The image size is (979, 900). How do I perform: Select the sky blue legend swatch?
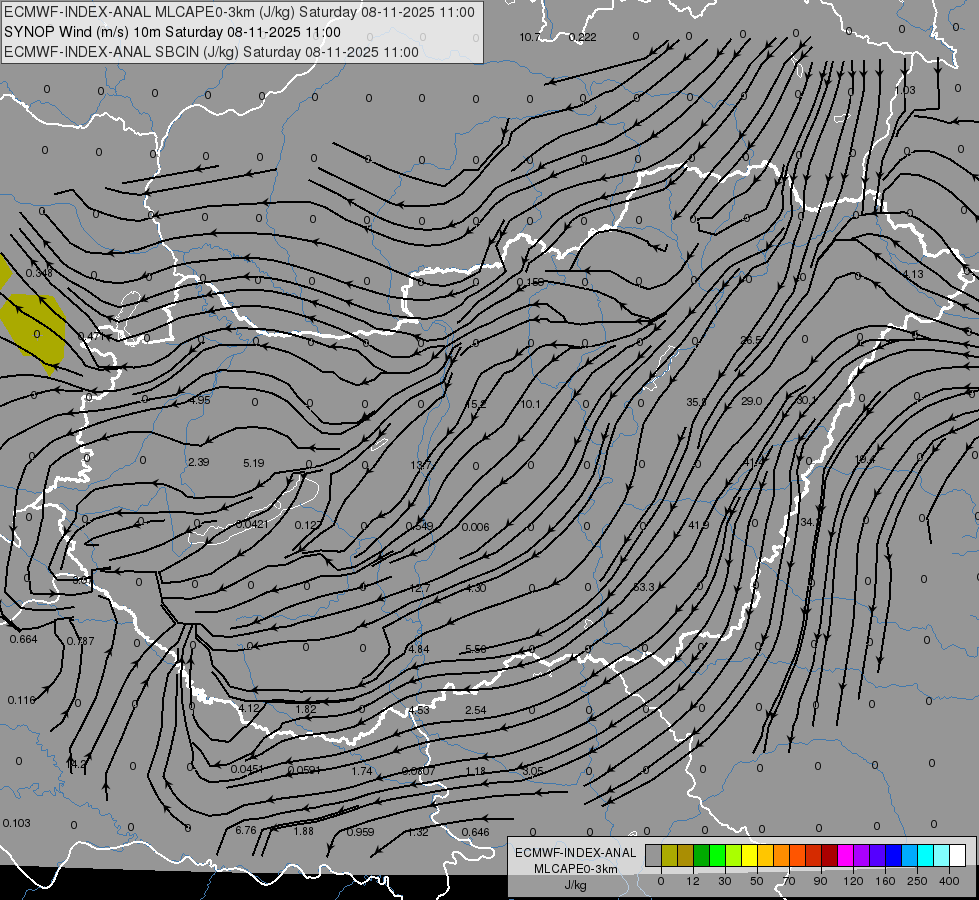click(910, 855)
